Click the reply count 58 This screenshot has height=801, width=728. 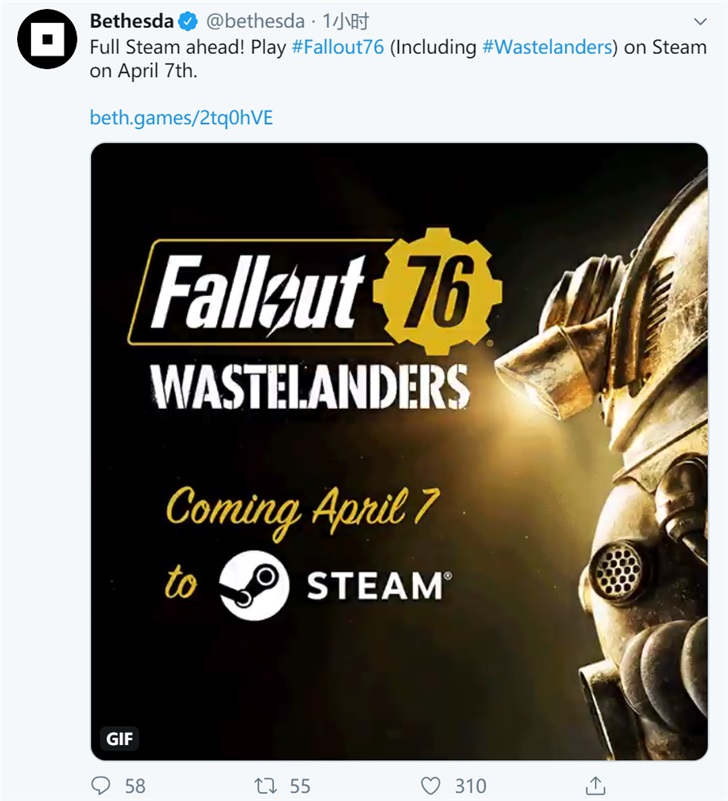pyautogui.click(x=135, y=786)
